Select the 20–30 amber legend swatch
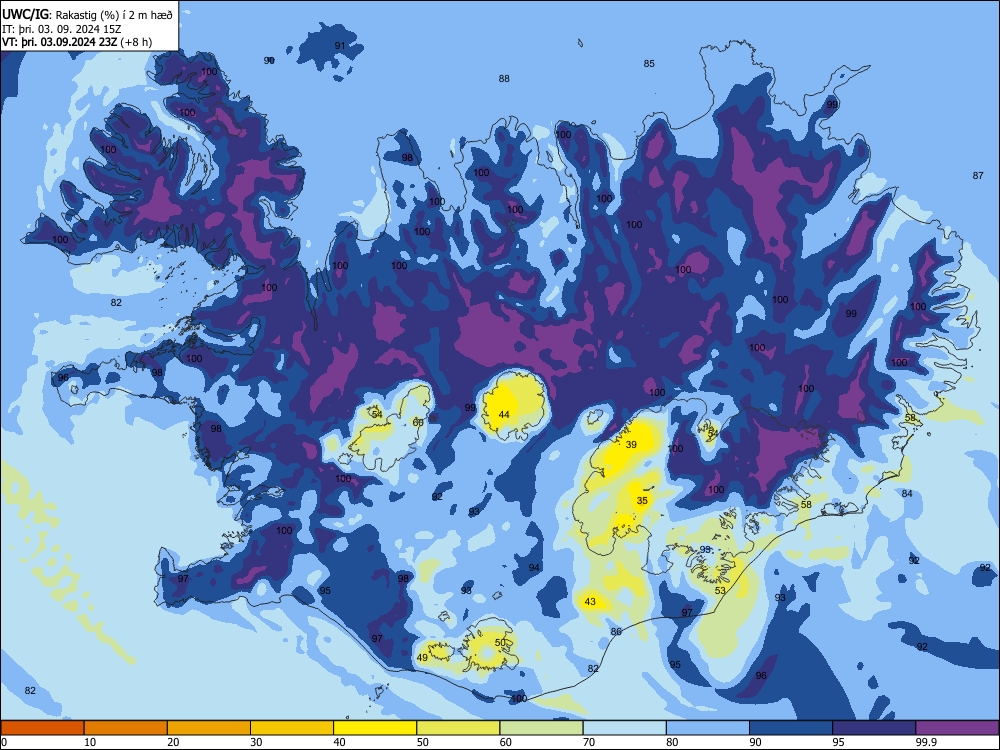Viewport: 1000px width, 750px height. point(209,728)
